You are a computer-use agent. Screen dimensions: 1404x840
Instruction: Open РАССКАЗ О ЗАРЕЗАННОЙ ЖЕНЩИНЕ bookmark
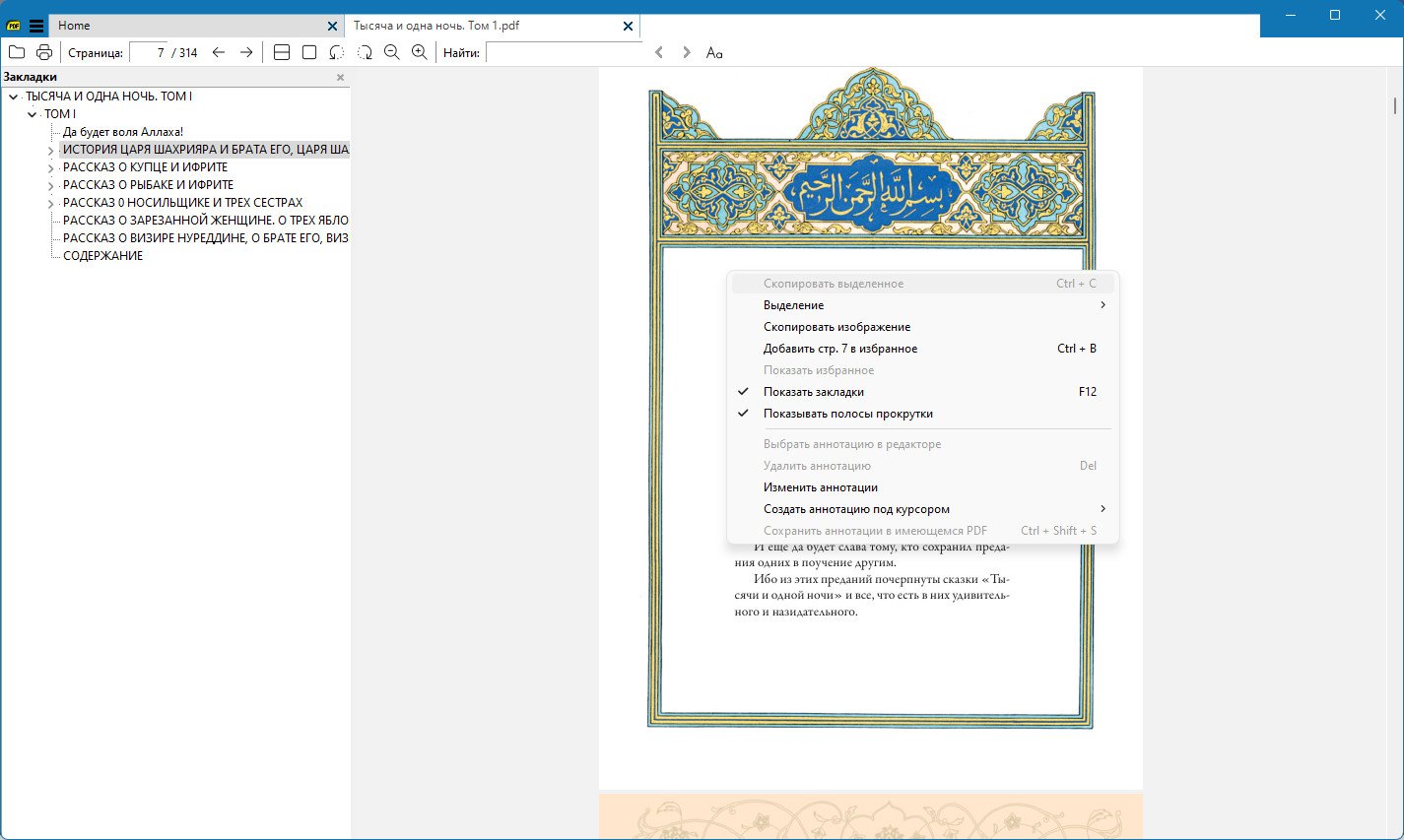(205, 221)
